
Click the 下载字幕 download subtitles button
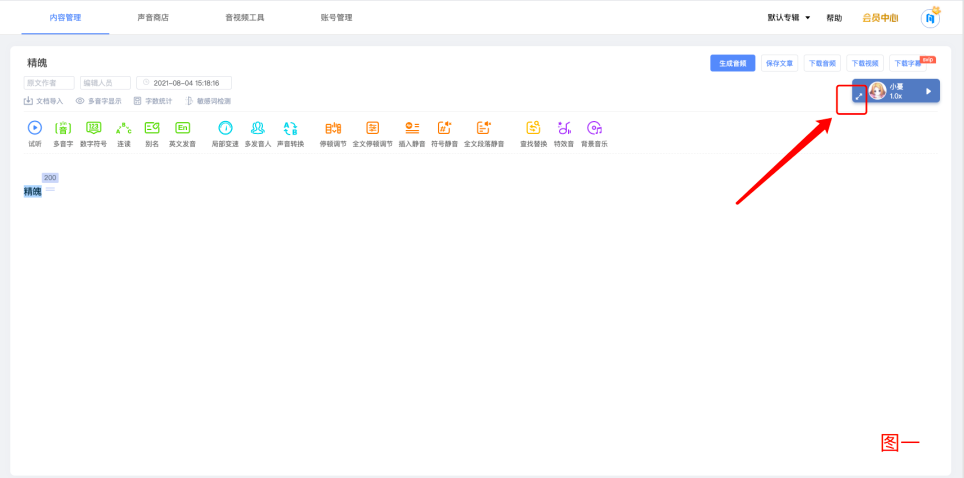click(907, 63)
